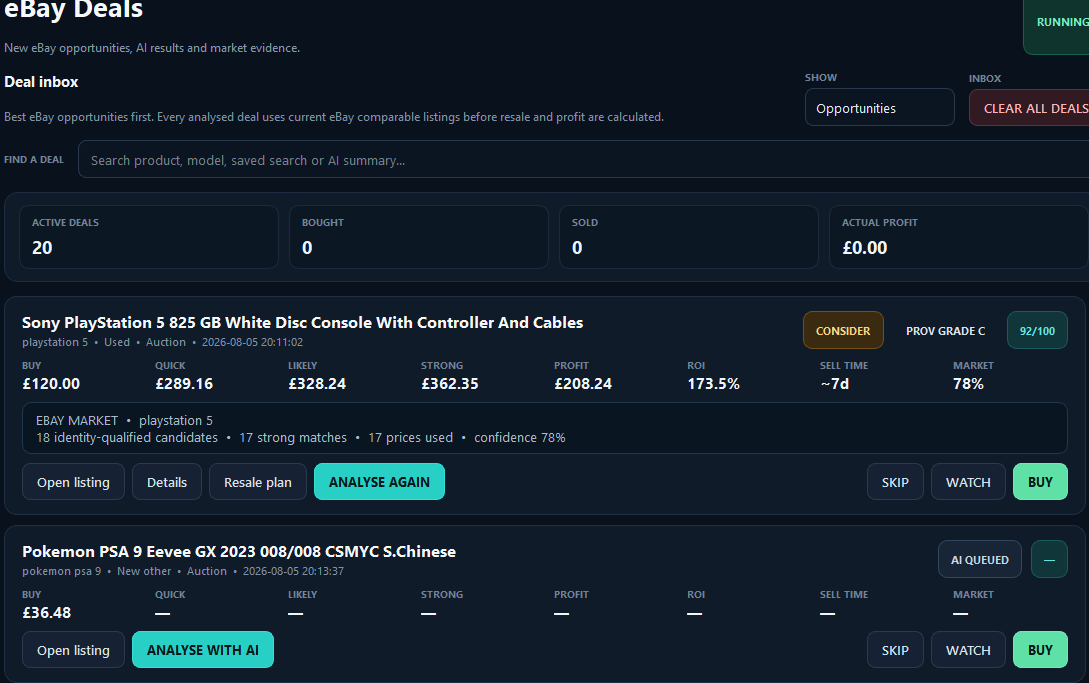Open Details for the PlayStation 5 deal
Screen dimensions: 1089x683
pyautogui.click(x=167, y=482)
